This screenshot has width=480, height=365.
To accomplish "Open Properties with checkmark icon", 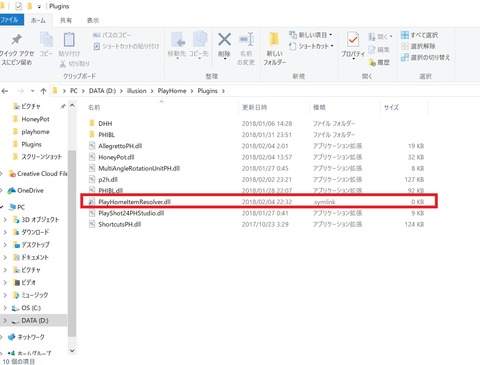I will [x=353, y=40].
